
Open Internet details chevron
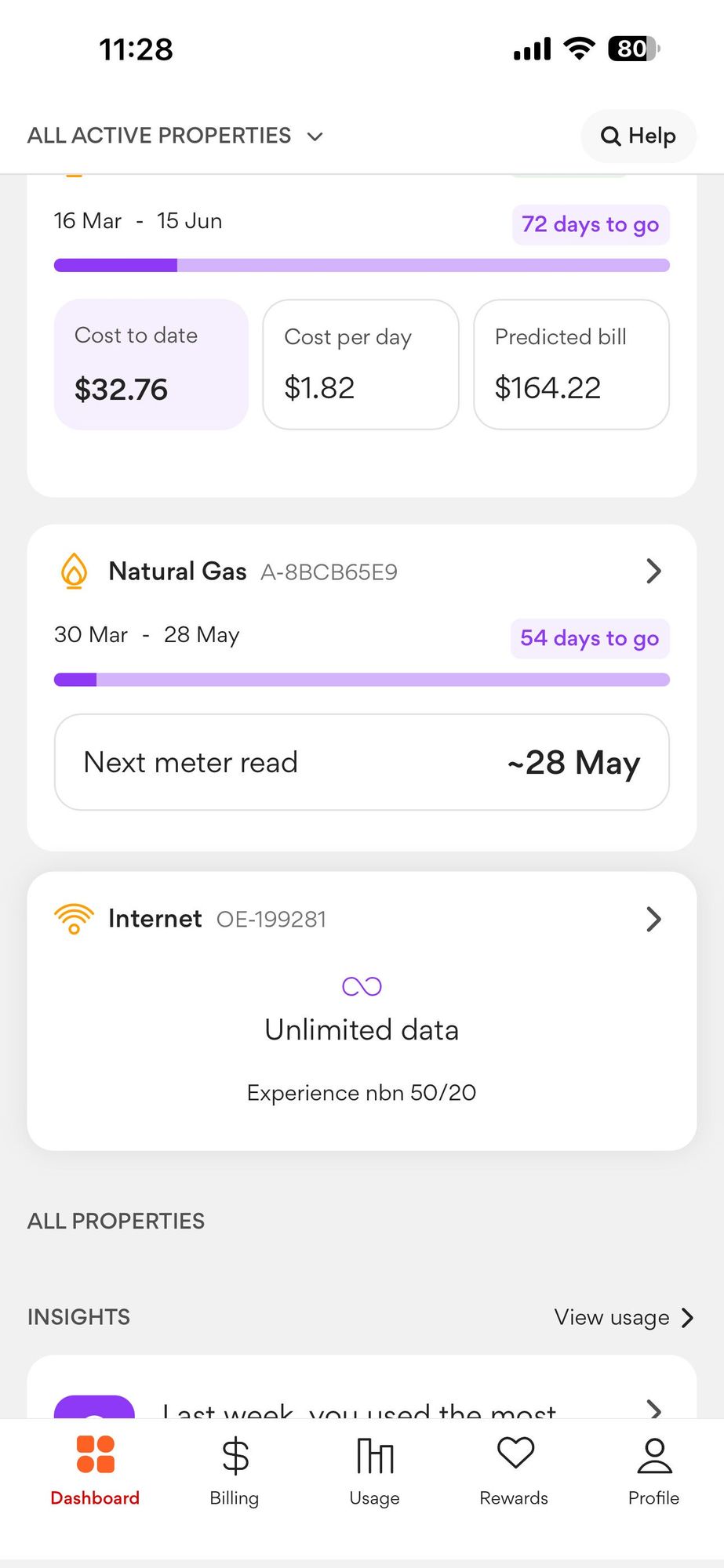coord(653,919)
